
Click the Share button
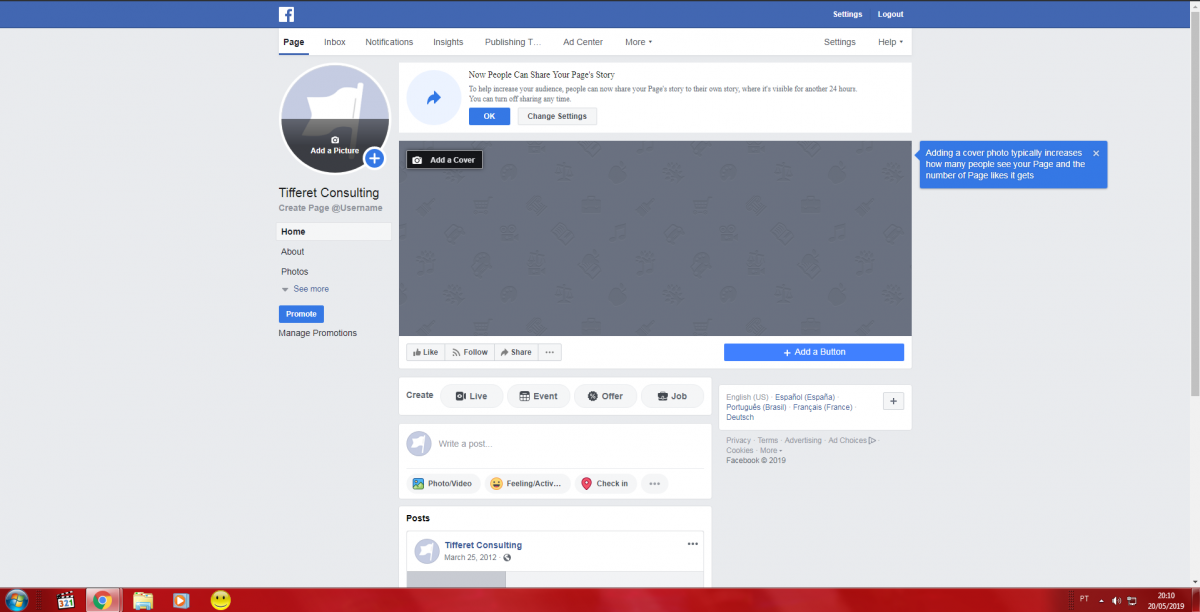(x=516, y=352)
